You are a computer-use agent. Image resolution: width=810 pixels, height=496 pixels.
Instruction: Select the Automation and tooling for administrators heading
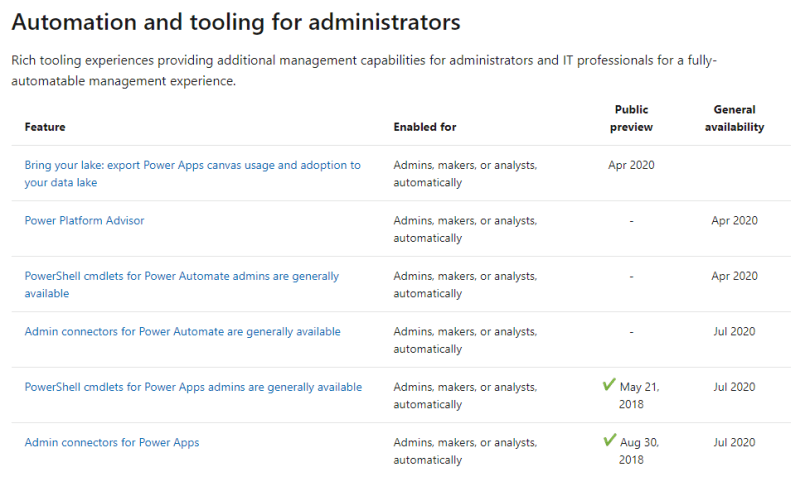coord(236,22)
